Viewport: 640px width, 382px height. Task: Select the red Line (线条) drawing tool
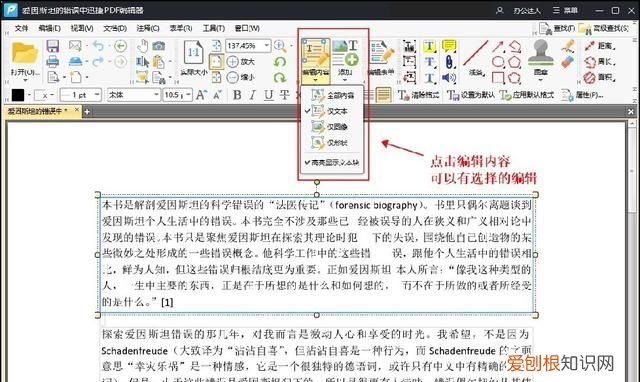coord(476,54)
